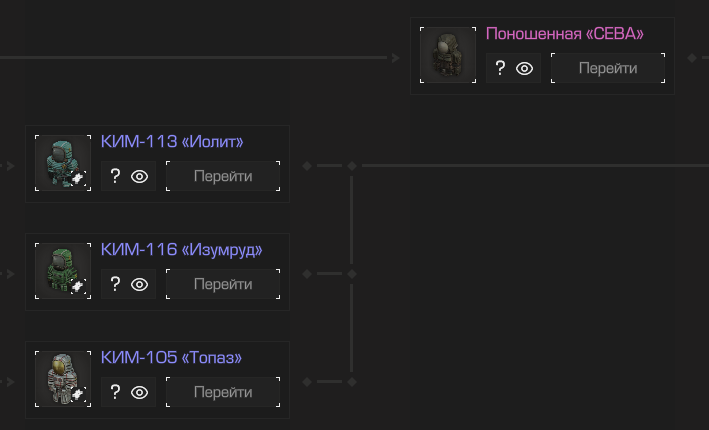709x430 pixels.
Task: Click the КИМ-113 «Иолит» title link
Action: point(172,142)
